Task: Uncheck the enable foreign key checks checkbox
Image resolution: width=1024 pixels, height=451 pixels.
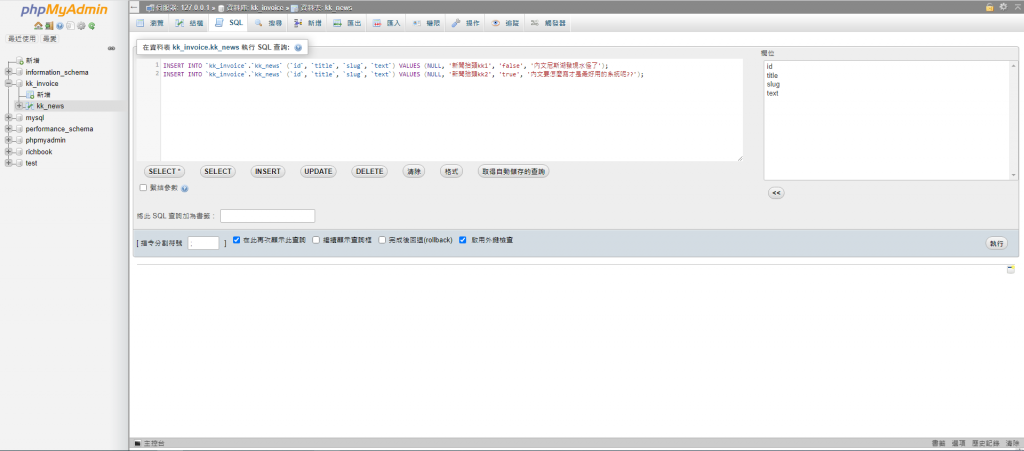Action: pyautogui.click(x=462, y=240)
